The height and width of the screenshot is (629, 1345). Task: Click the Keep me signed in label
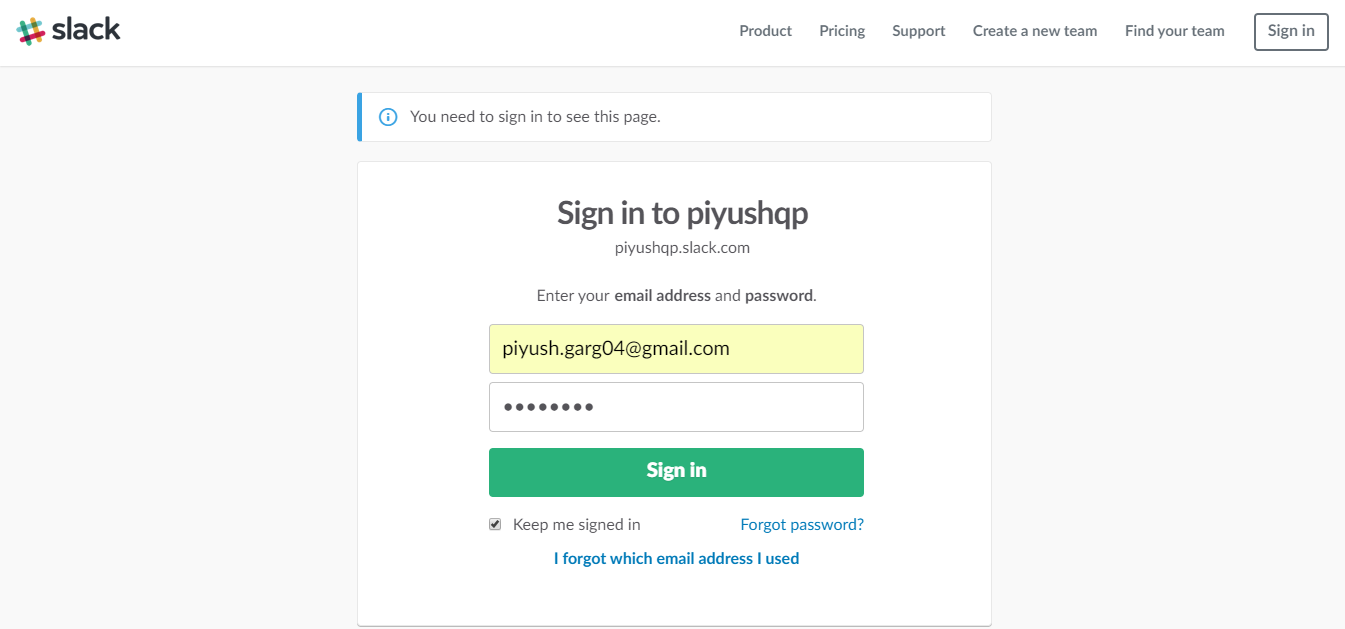[x=576, y=524]
